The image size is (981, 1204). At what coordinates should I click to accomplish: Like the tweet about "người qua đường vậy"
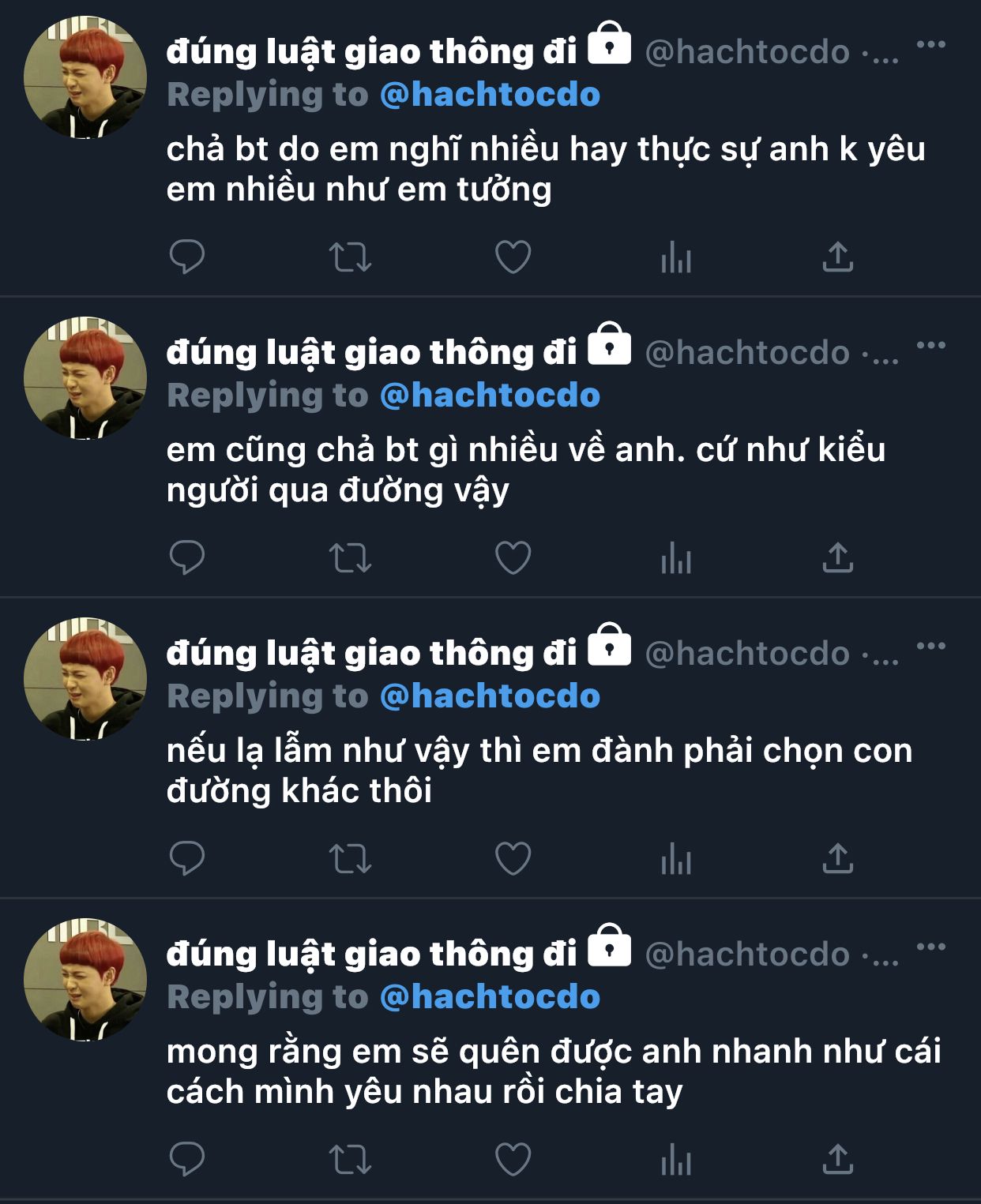click(x=513, y=557)
